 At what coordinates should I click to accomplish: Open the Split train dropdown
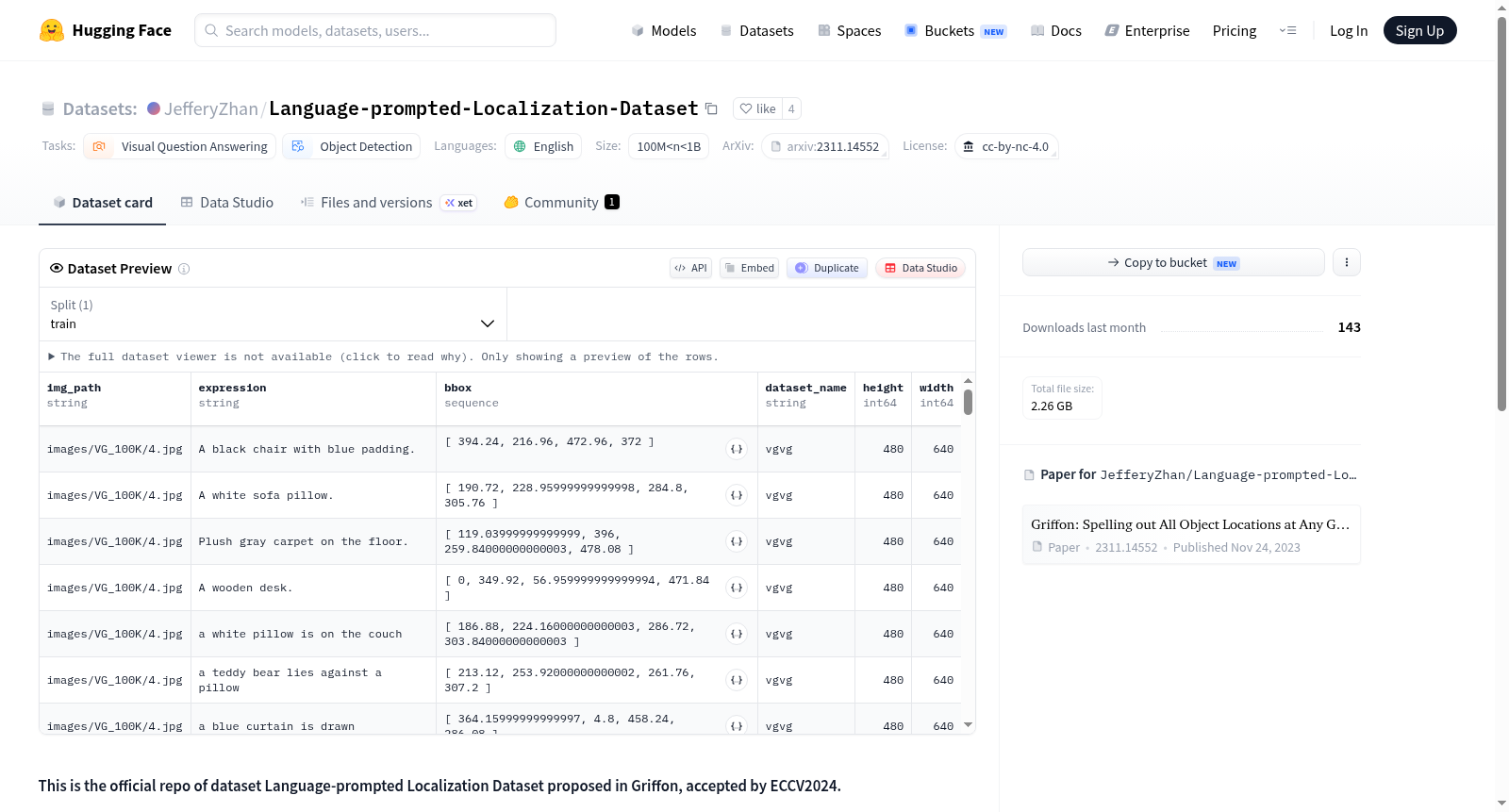point(274,314)
